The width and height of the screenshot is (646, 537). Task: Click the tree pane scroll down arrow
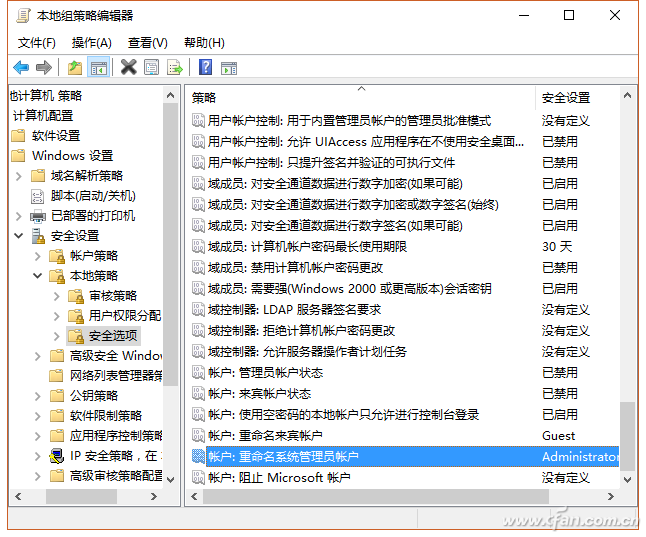[x=171, y=480]
